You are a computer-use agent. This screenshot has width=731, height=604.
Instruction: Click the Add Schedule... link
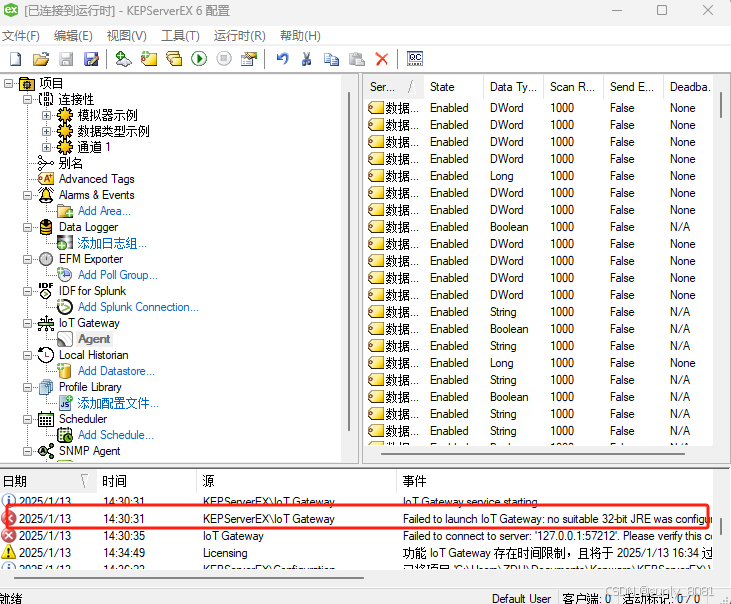coord(116,435)
